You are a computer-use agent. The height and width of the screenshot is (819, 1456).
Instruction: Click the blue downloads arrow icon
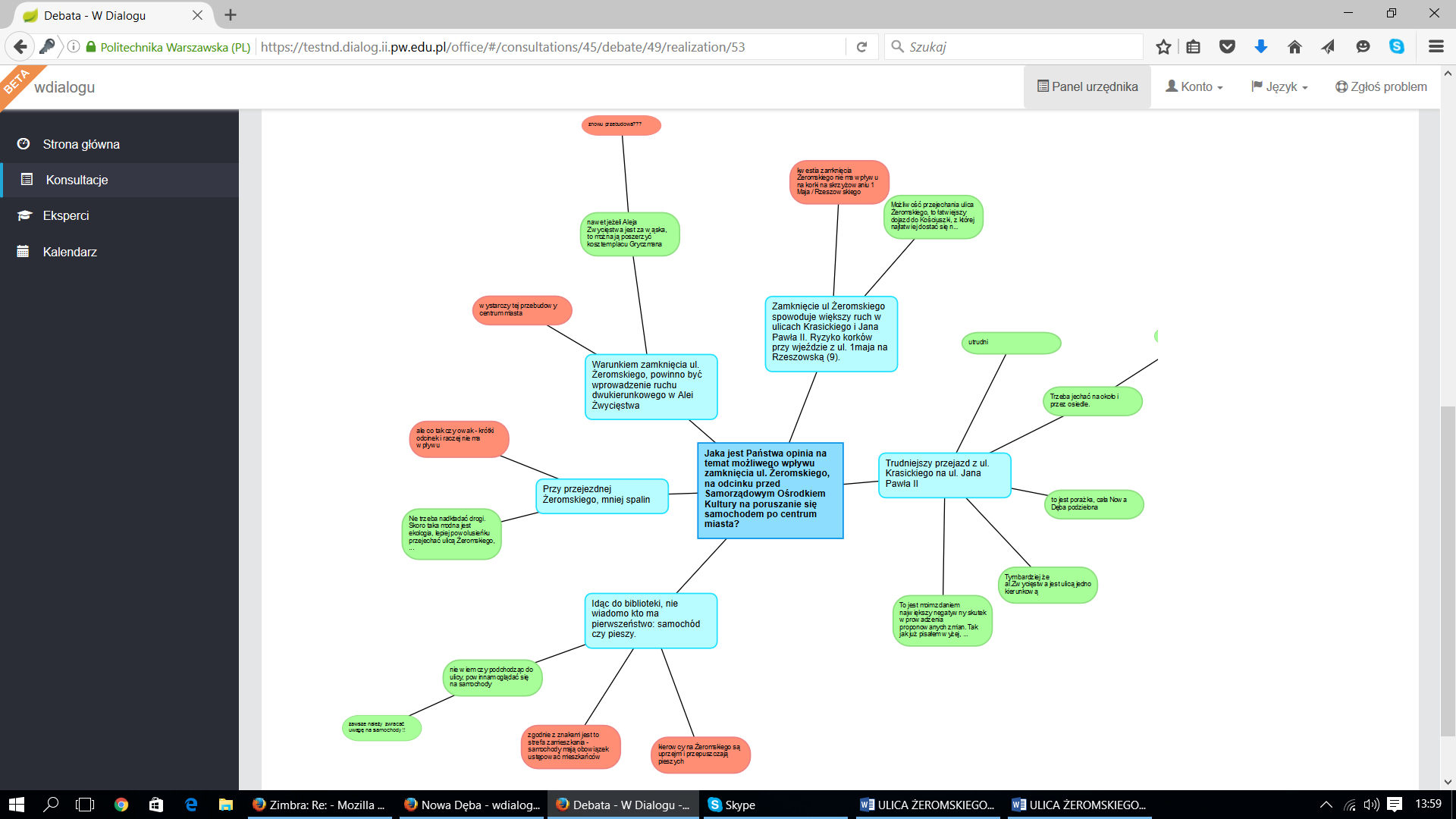1261,47
